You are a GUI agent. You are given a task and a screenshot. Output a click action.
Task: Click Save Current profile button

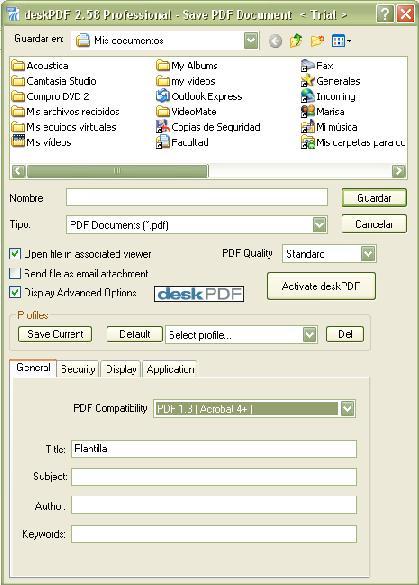(x=55, y=334)
